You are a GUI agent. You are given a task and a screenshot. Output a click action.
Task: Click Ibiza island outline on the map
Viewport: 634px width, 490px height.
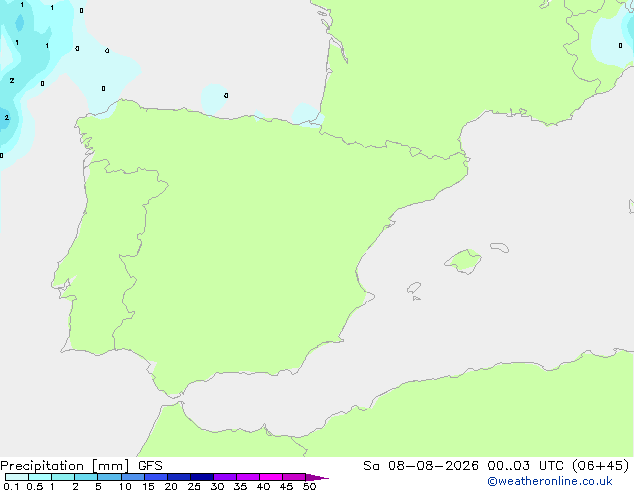(x=414, y=288)
